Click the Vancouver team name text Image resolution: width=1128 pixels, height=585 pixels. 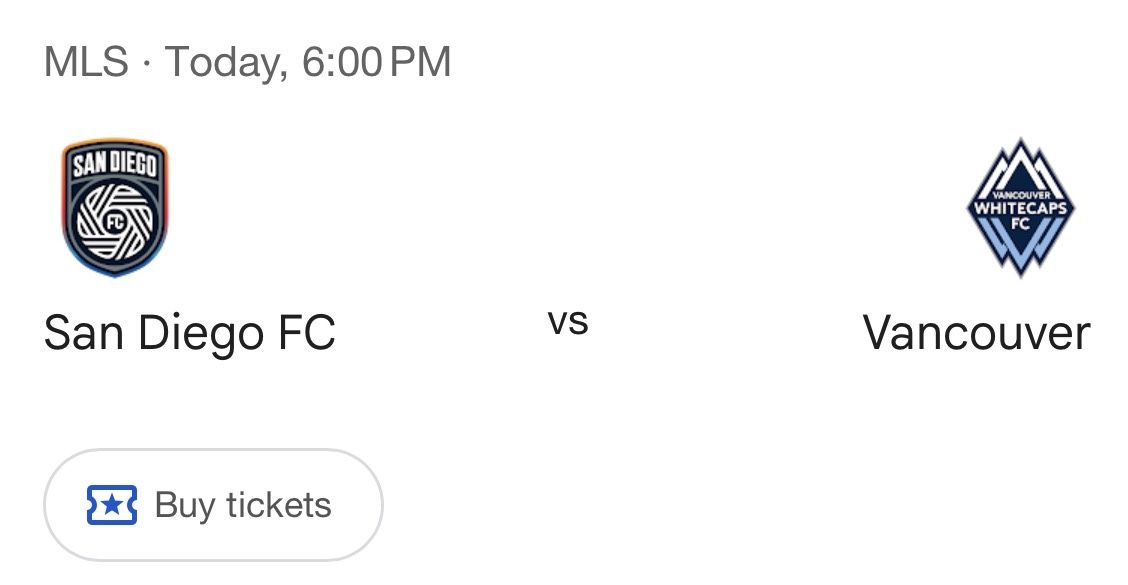click(x=977, y=330)
